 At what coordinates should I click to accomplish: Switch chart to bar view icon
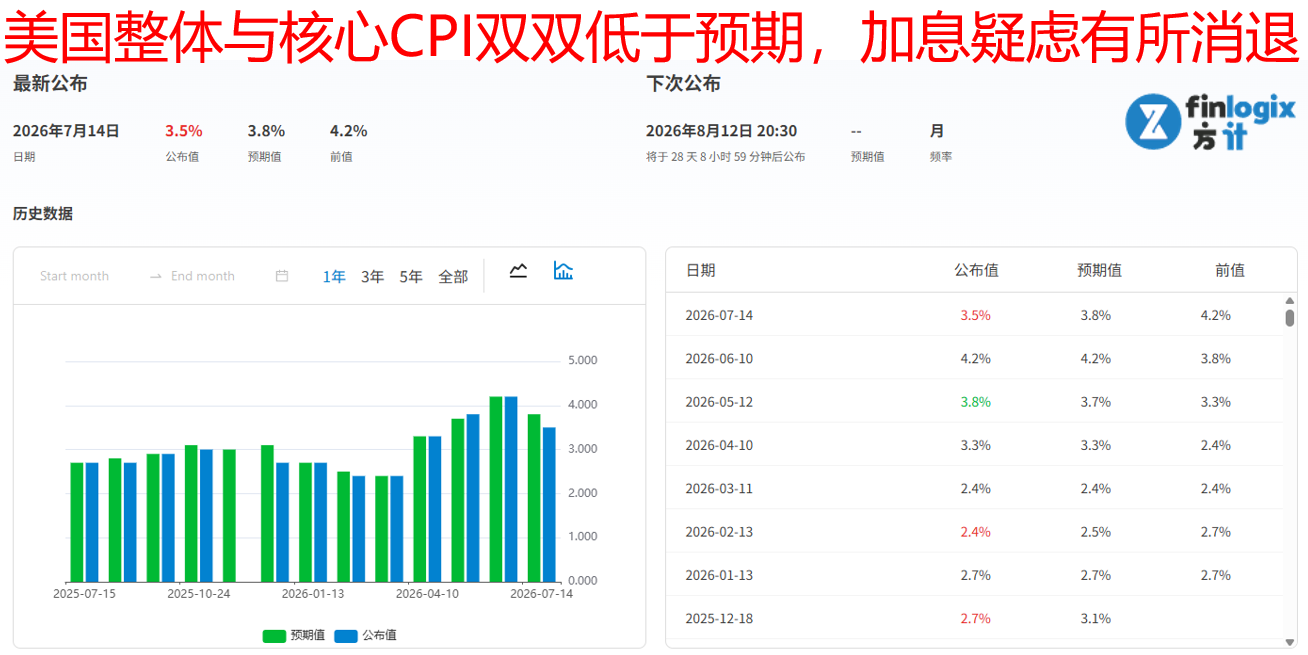coord(563,271)
